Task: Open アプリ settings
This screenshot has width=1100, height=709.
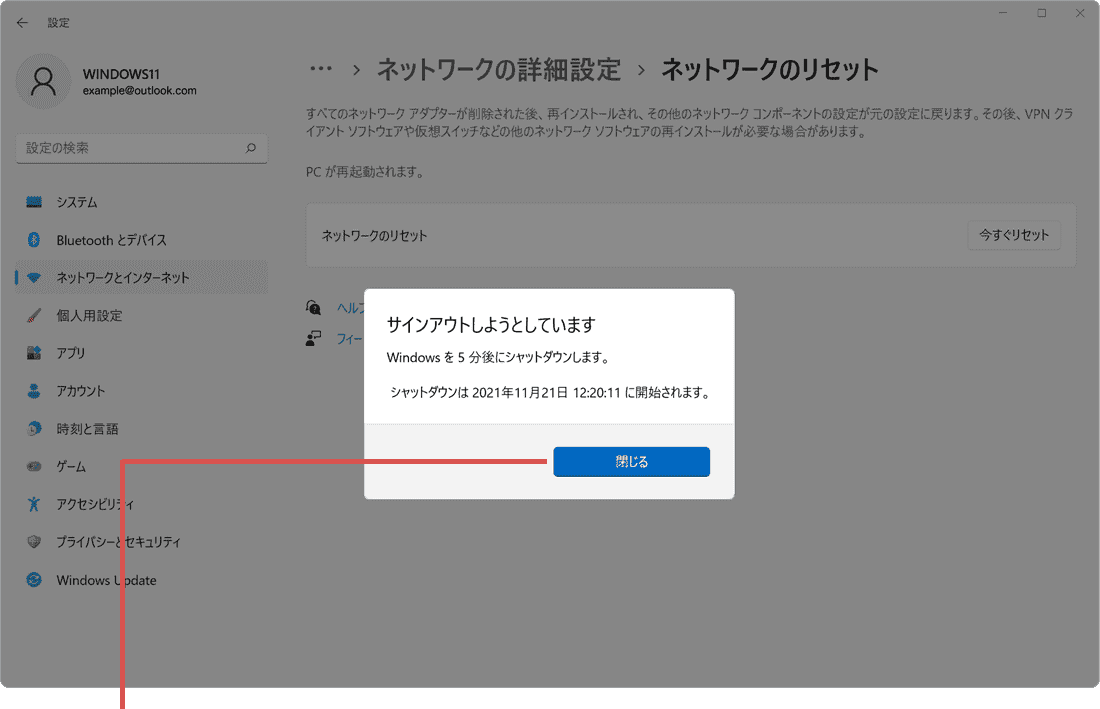Action: (x=77, y=352)
